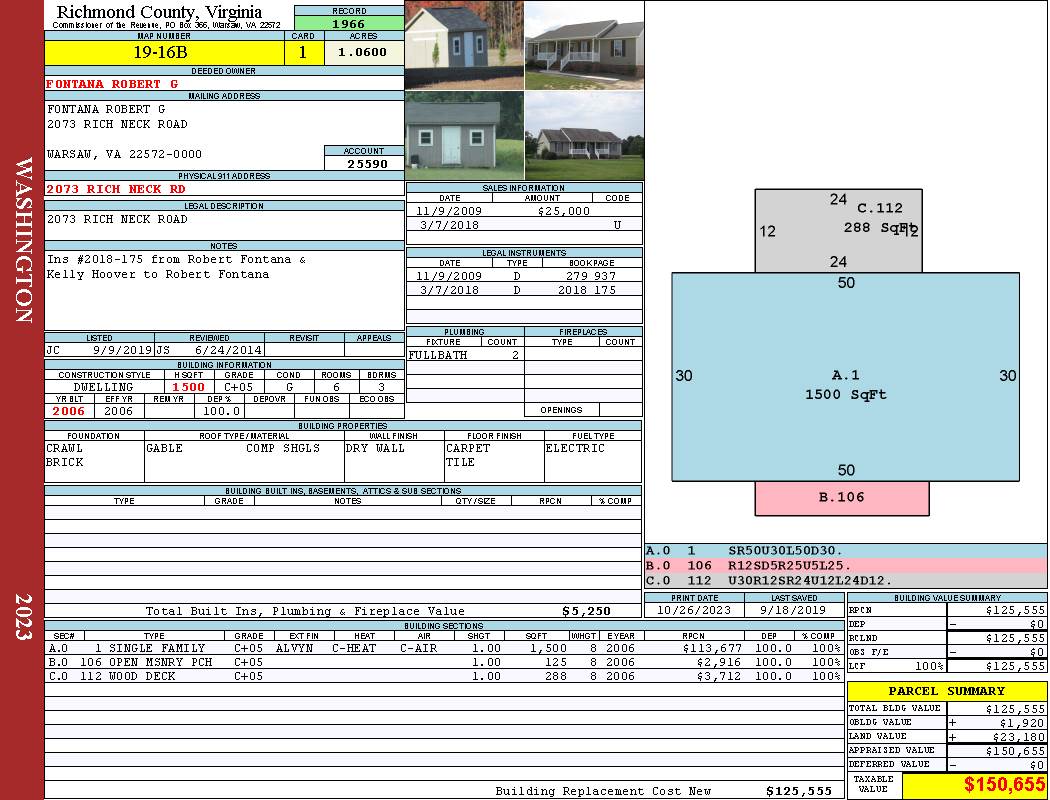Open the gray shed with white door photo

click(464, 135)
